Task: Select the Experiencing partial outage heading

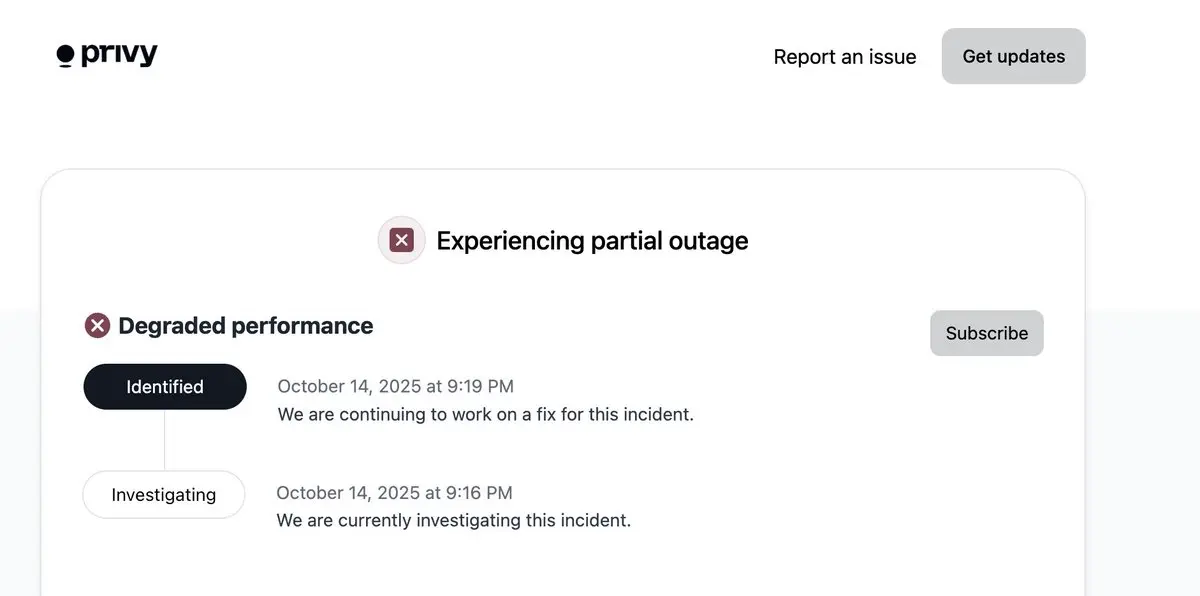Action: (x=592, y=241)
